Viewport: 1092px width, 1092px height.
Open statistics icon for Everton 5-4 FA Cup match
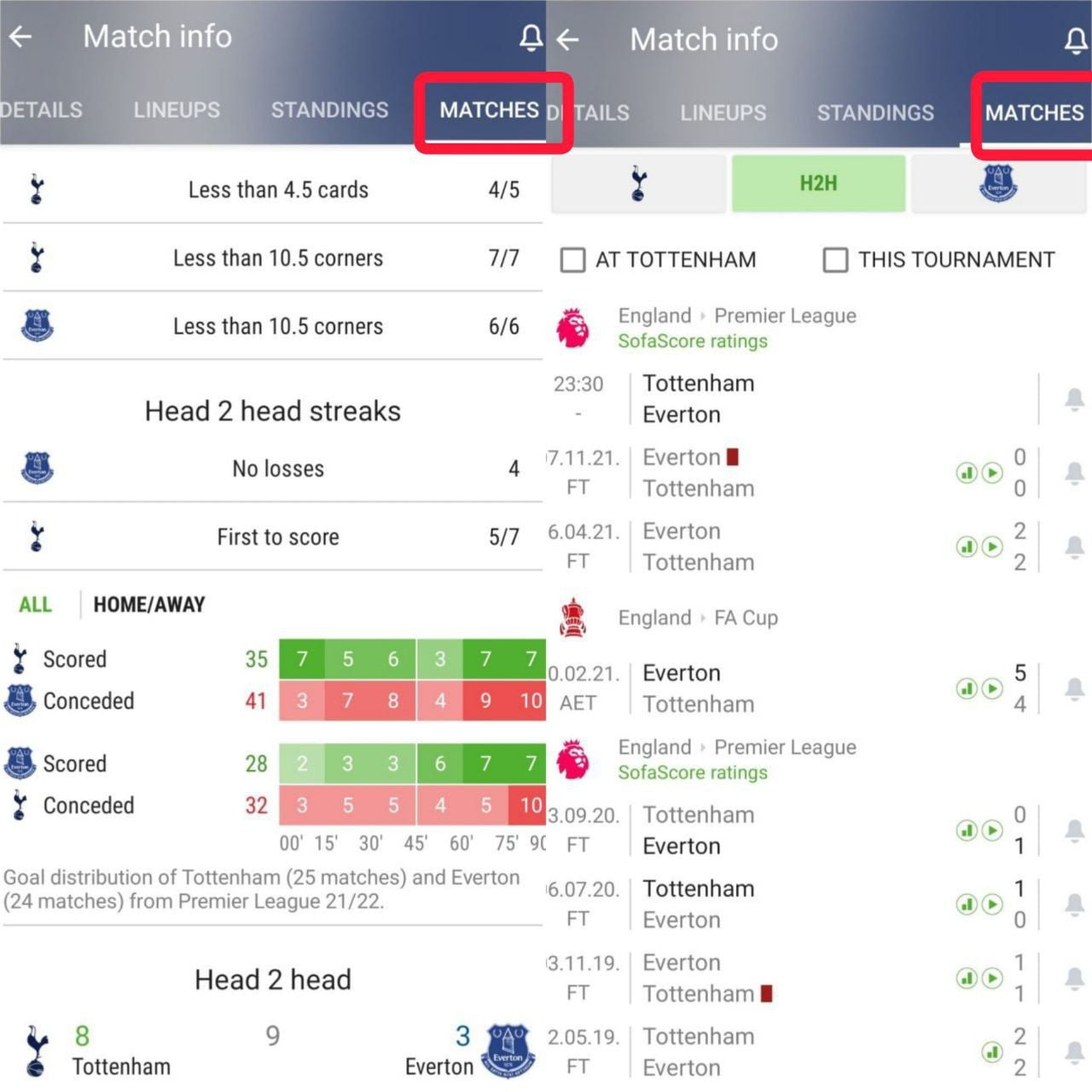coord(967,688)
